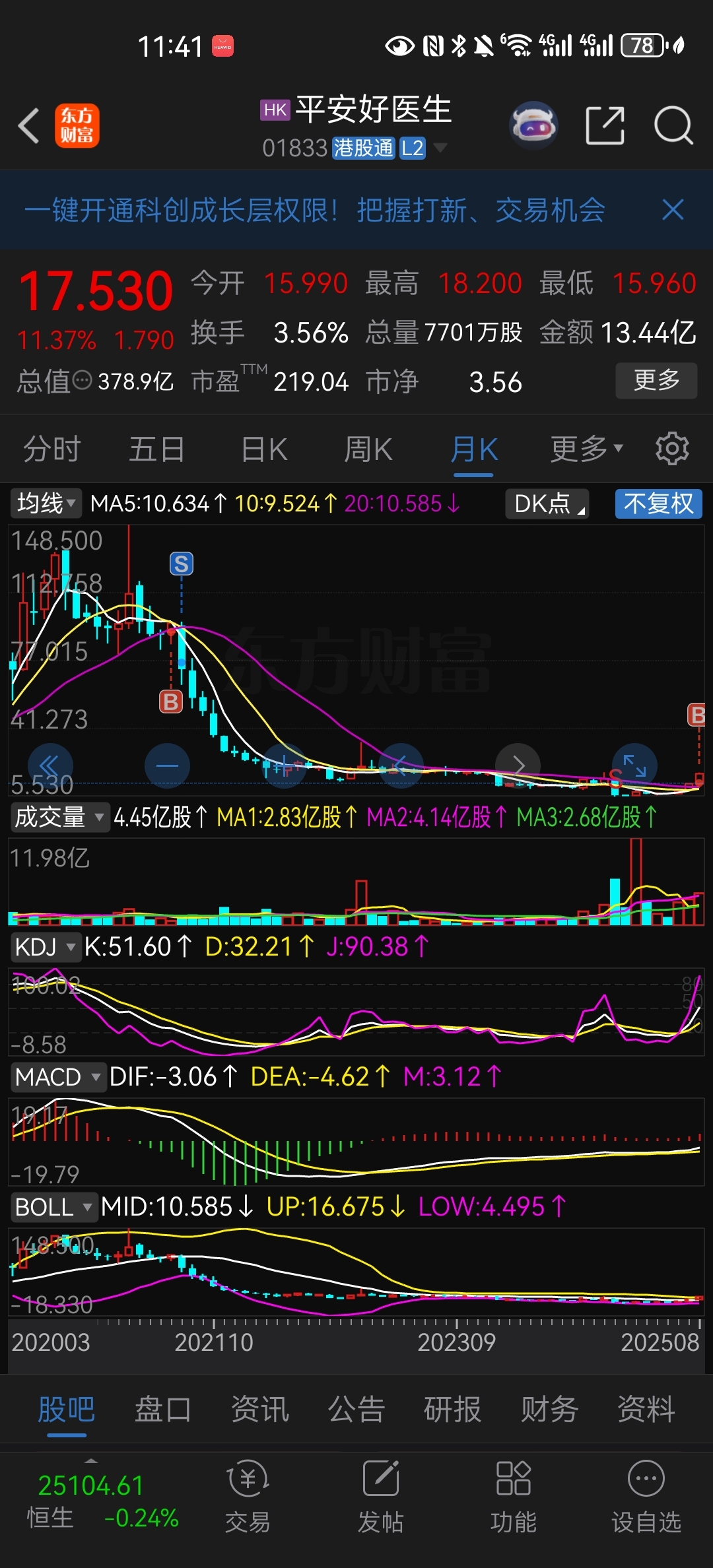Tap the B buy signal marker on chart
Image resolution: width=713 pixels, height=1568 pixels.
pos(171,701)
